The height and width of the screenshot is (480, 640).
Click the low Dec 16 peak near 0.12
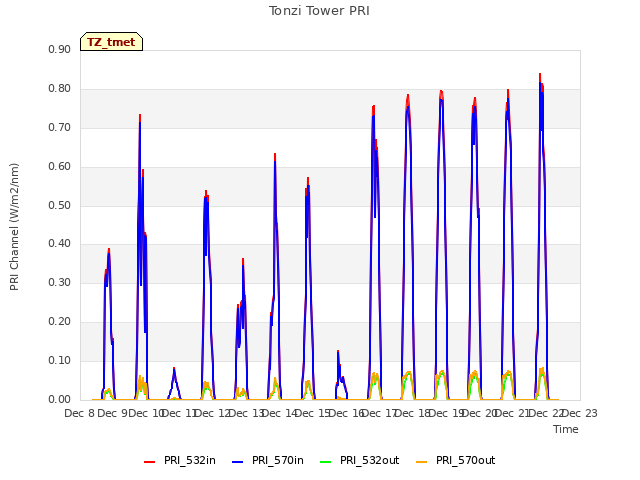338,351
